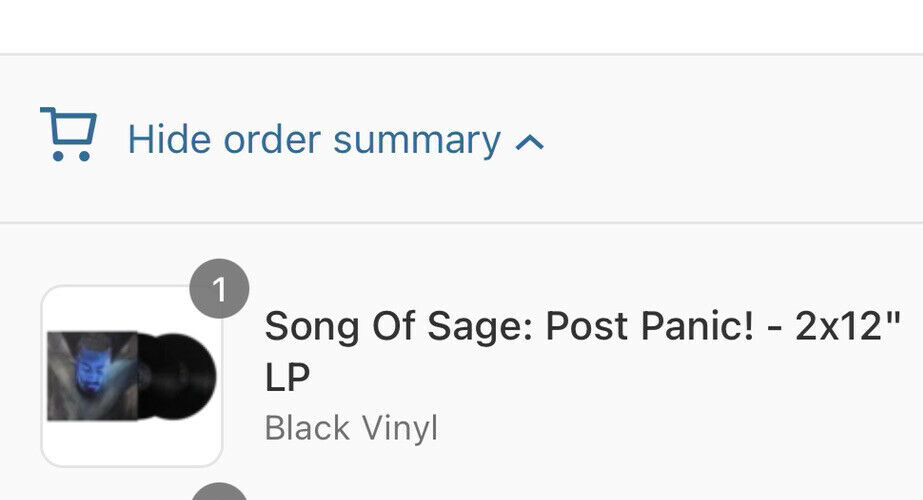Click the quantity badge showing 1
Viewport: 923px width, 500px height.
tap(220, 289)
